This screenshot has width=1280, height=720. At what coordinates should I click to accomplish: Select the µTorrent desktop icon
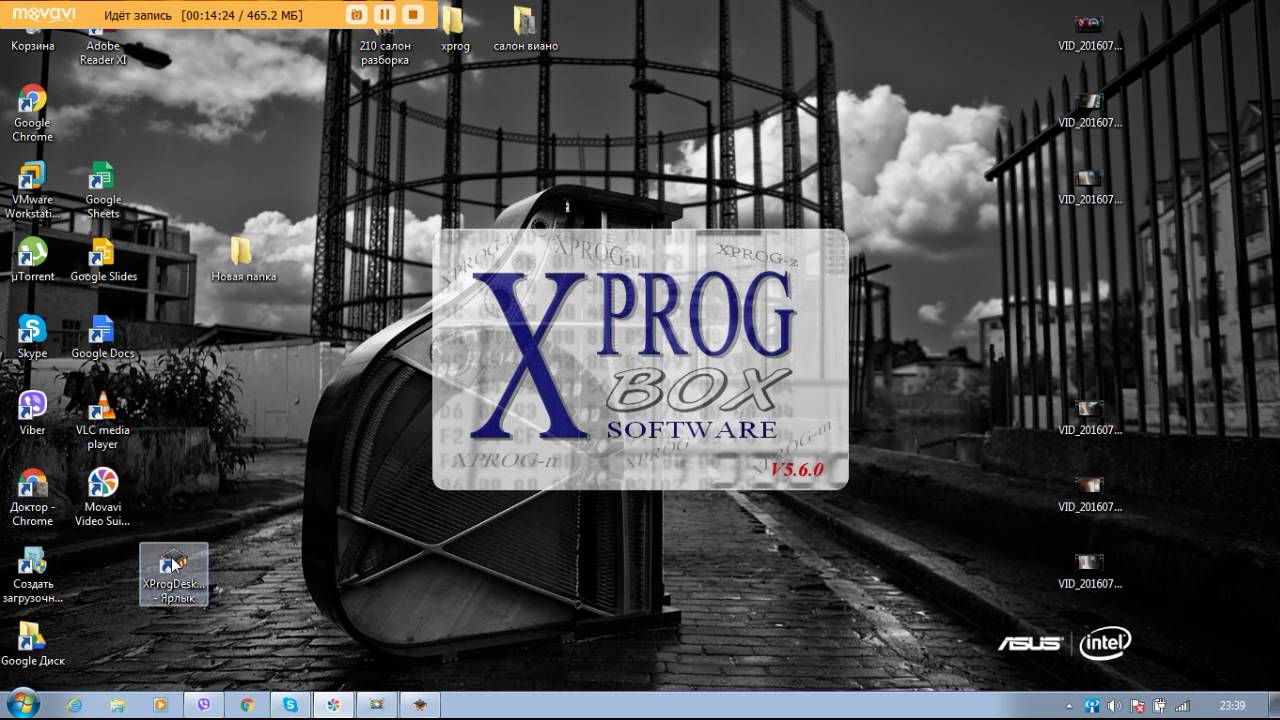point(33,260)
